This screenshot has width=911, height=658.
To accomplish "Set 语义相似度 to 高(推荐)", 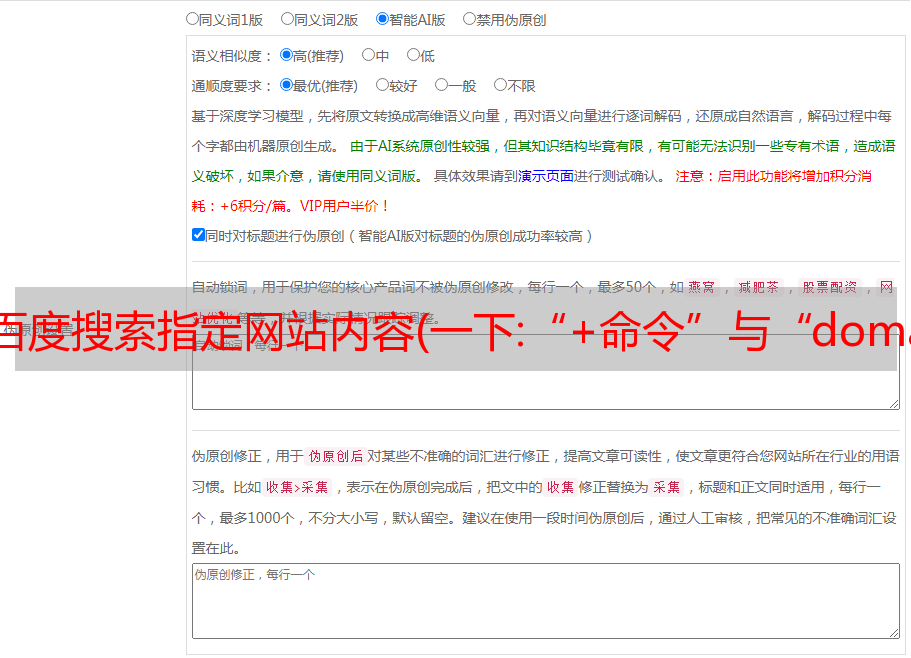I will [286, 55].
